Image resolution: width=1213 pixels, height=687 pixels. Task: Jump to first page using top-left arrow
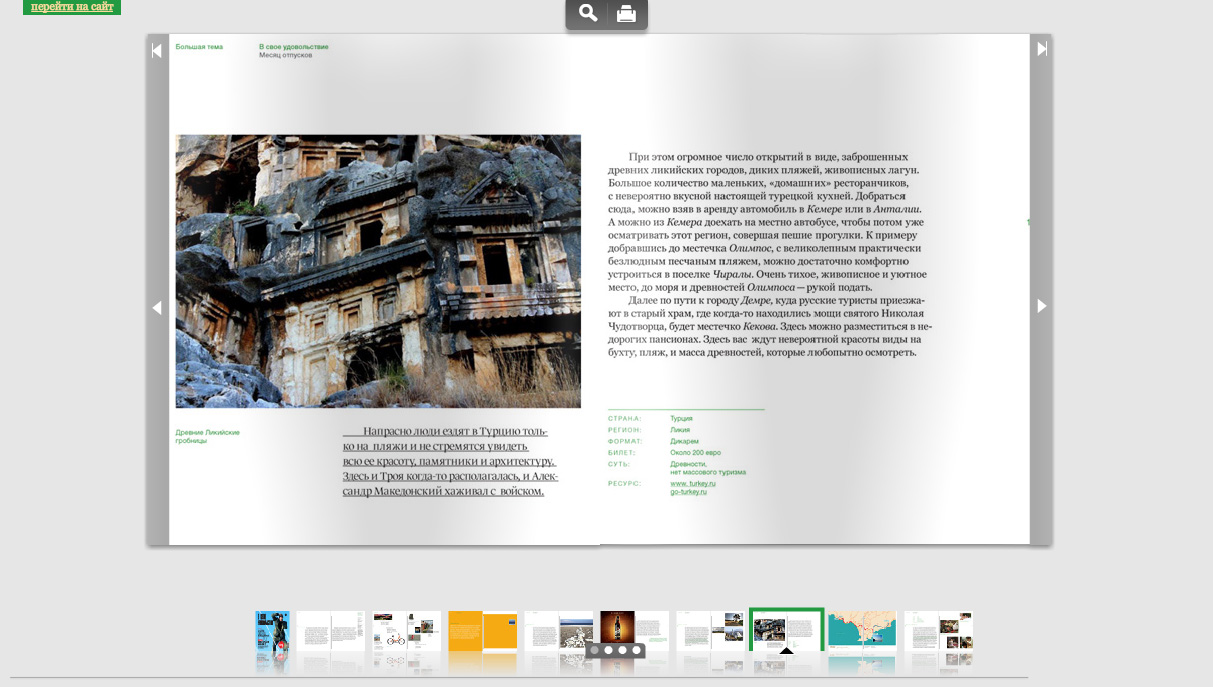(x=157, y=50)
